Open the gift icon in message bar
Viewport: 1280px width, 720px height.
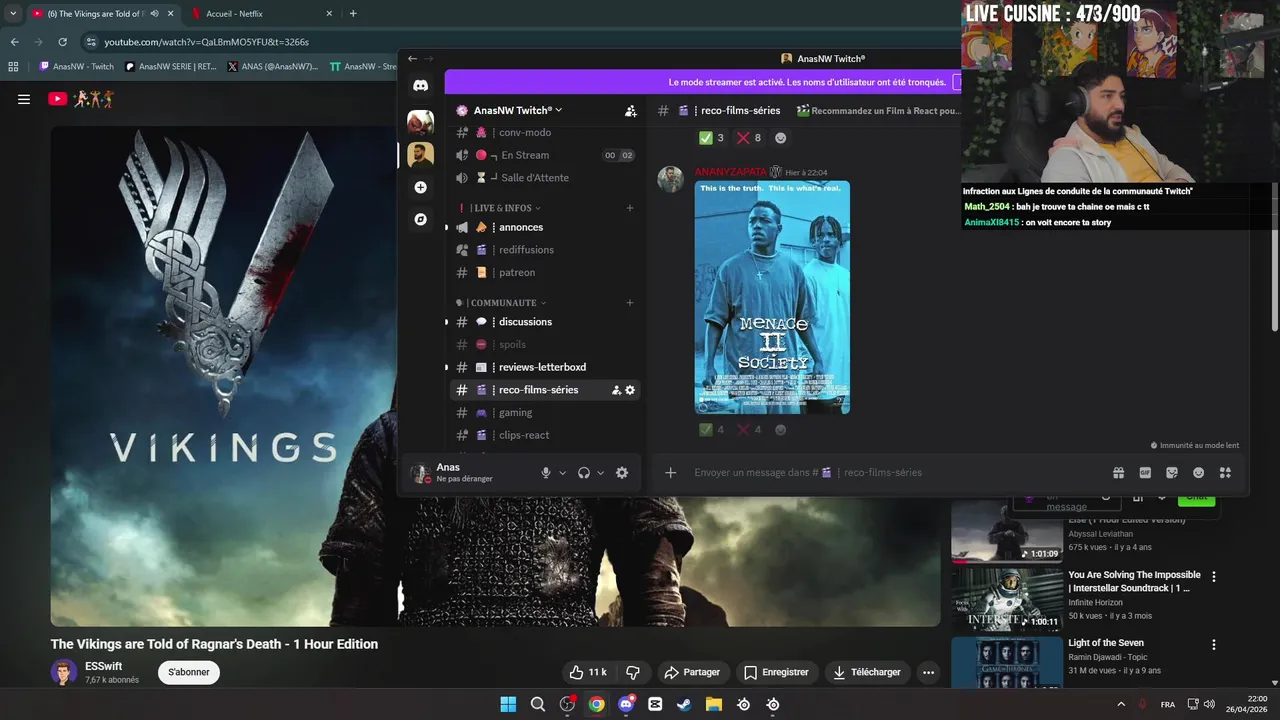coord(1118,473)
